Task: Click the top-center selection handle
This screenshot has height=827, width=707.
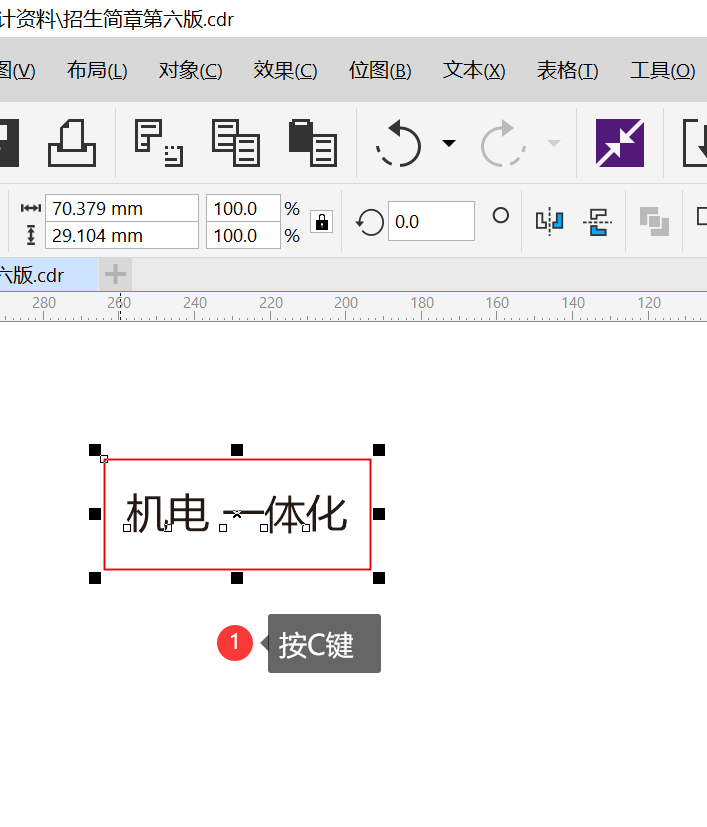Action: (237, 450)
